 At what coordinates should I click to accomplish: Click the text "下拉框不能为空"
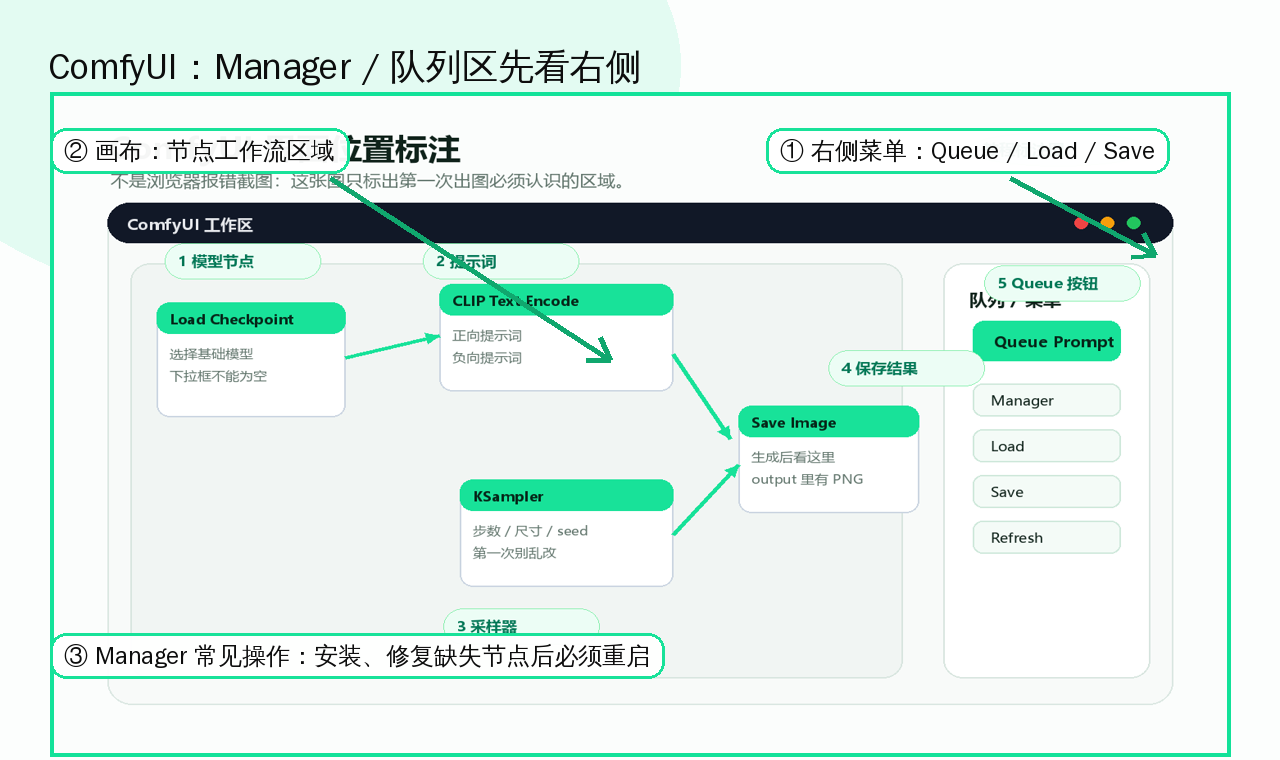click(218, 376)
